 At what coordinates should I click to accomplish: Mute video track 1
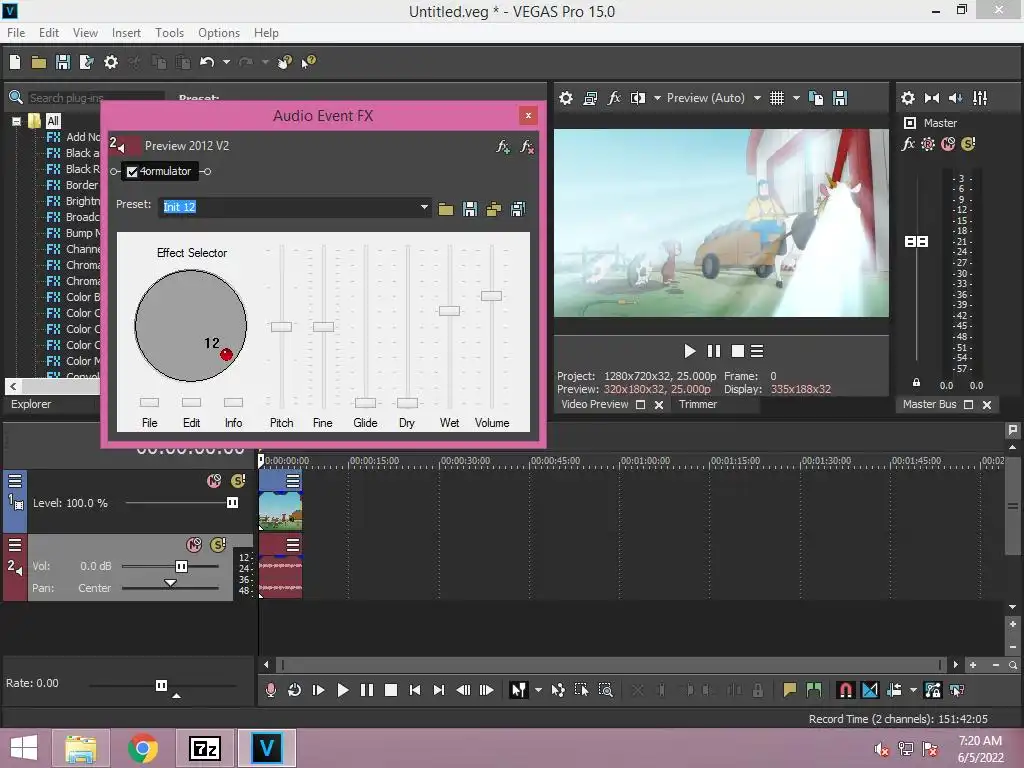[214, 481]
